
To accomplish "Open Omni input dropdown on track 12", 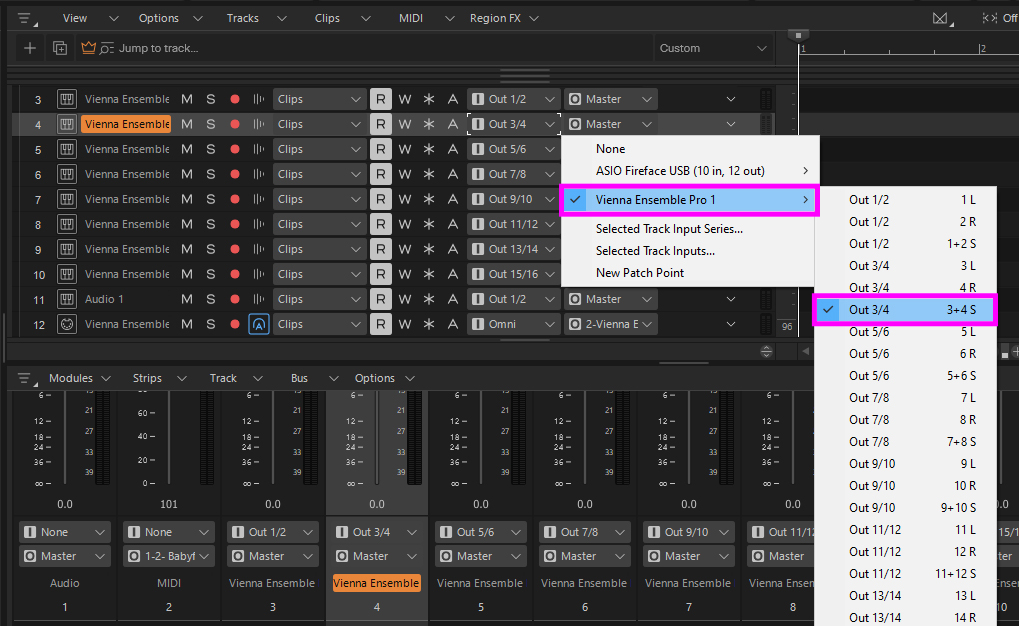I will click(x=513, y=324).
